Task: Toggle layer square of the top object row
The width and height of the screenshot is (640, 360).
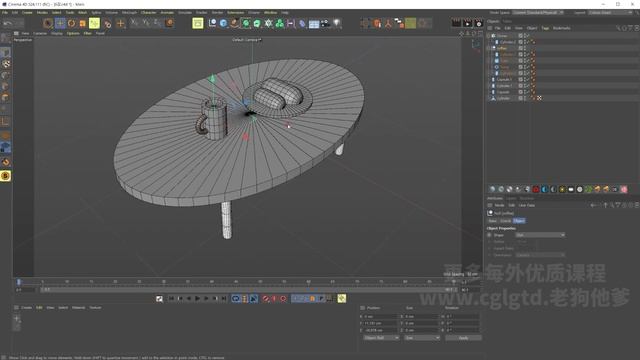Action: tap(520, 36)
